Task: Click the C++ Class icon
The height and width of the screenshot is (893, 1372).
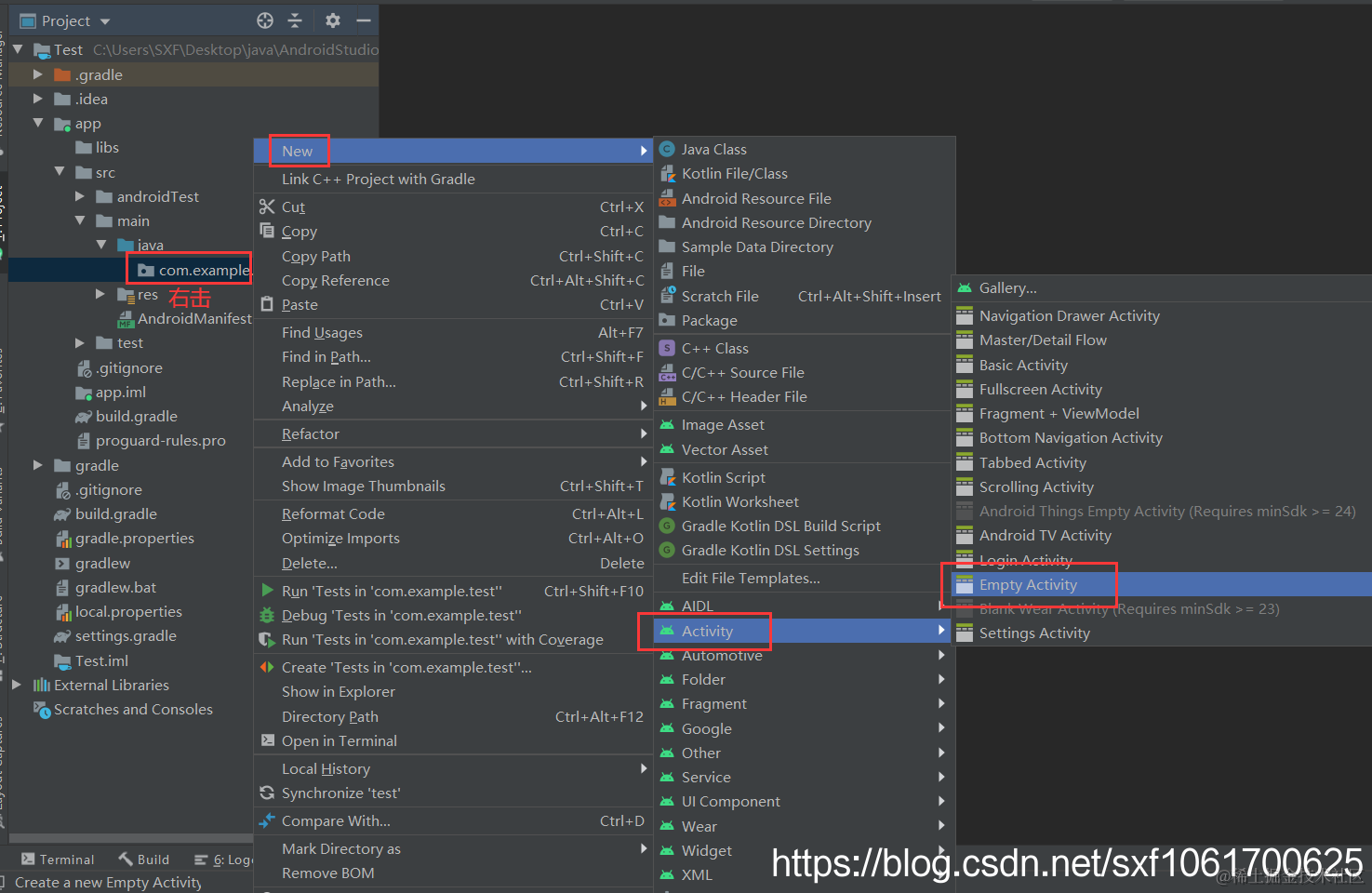Action: coord(667,348)
